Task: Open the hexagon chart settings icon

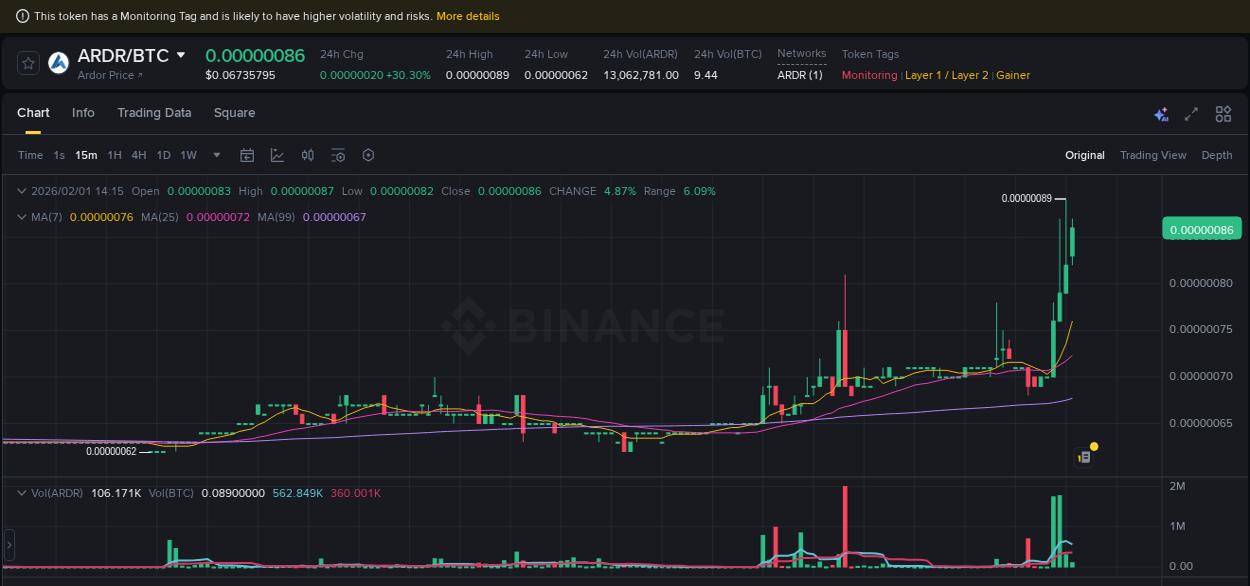Action: pyautogui.click(x=368, y=155)
